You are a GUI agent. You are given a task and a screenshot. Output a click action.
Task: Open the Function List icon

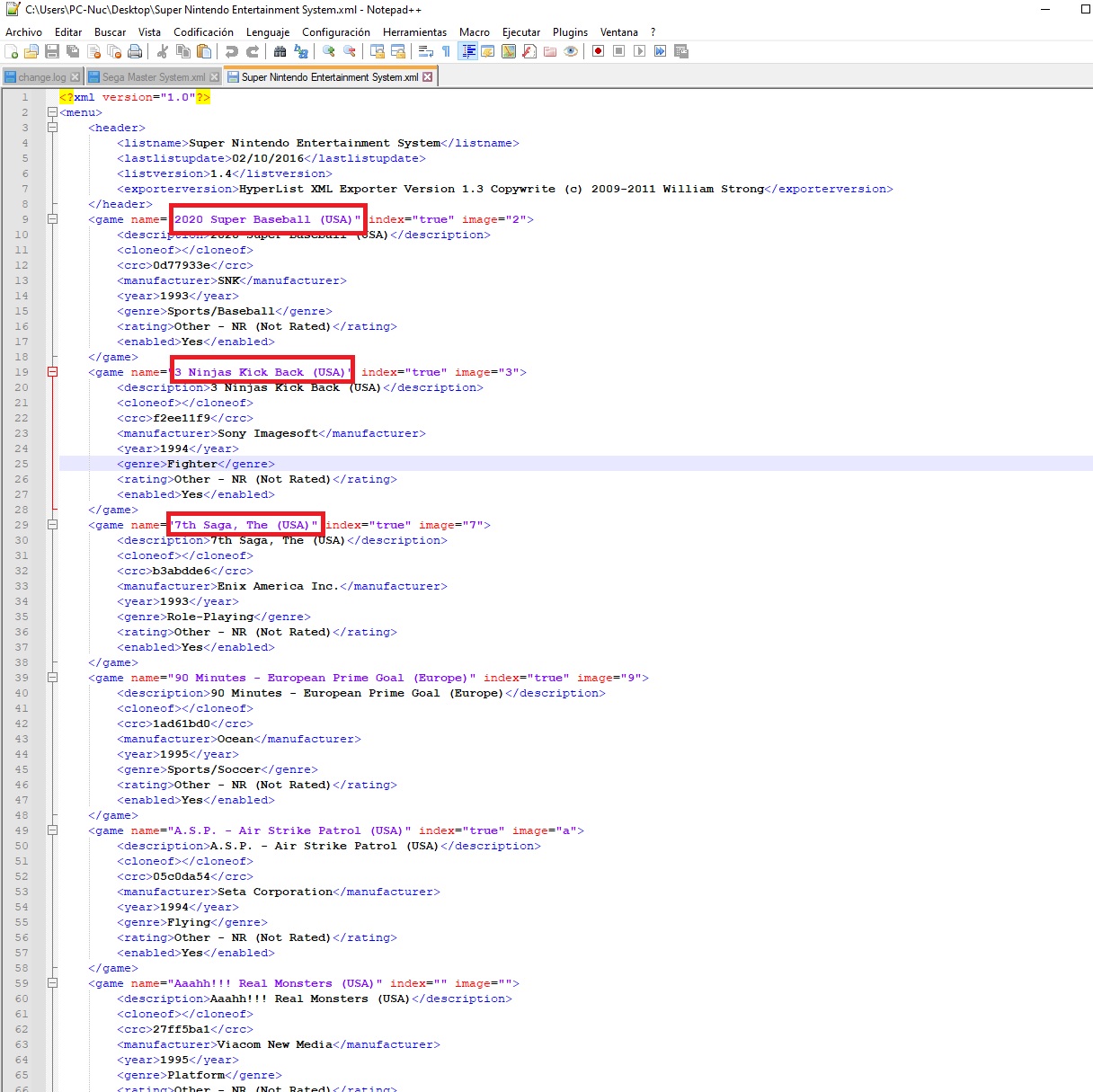click(529, 51)
